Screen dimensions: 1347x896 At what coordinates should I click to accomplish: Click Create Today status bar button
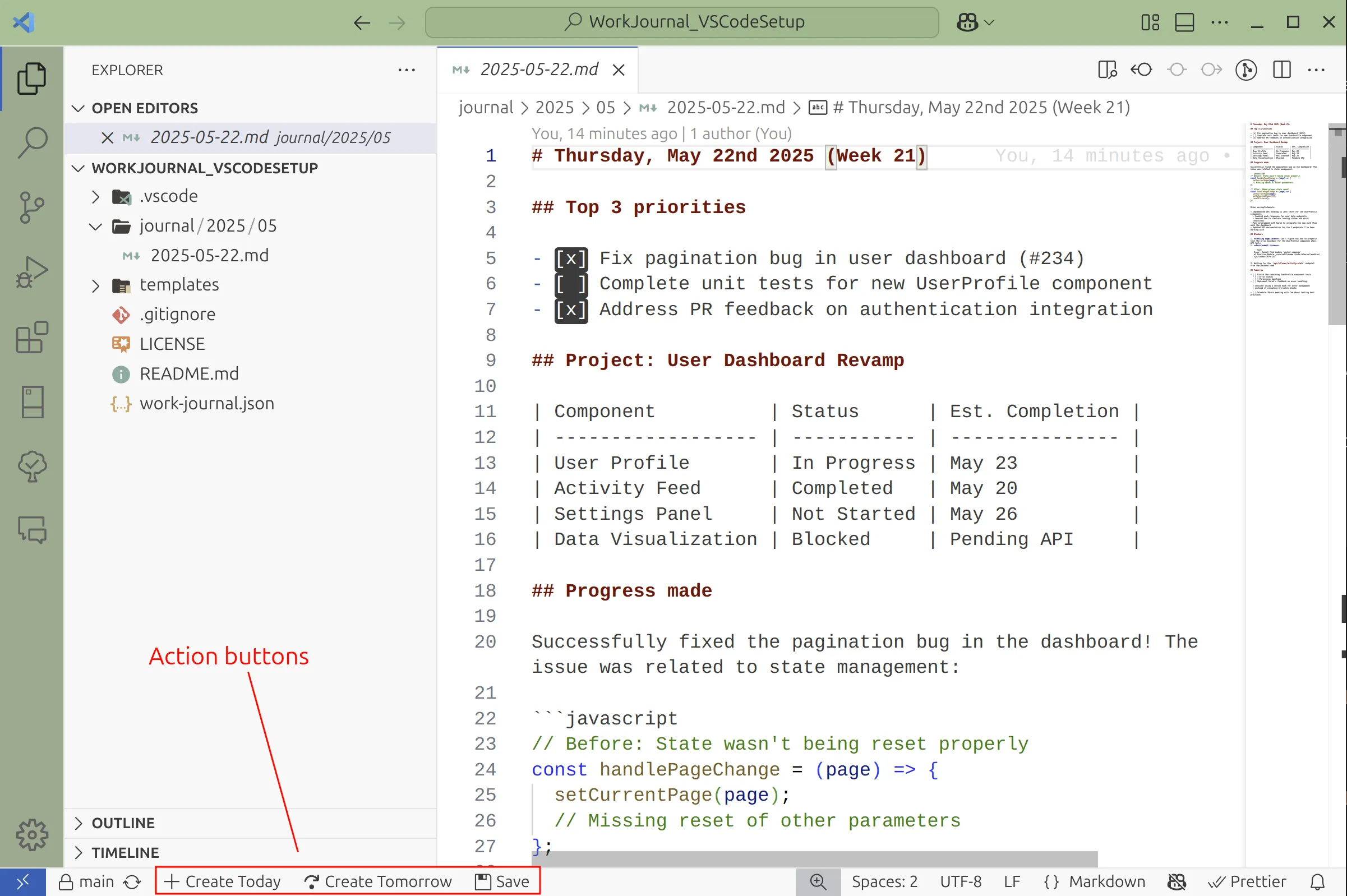pos(222,882)
